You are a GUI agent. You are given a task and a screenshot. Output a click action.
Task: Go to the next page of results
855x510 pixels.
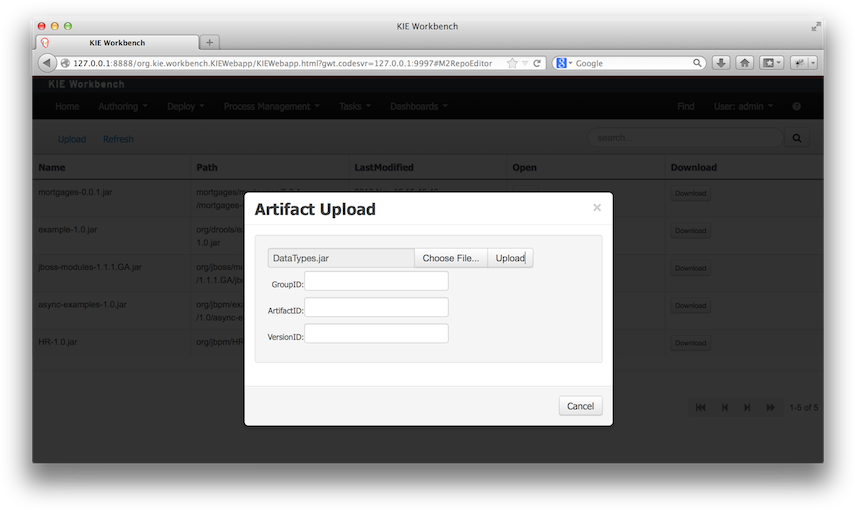click(747, 407)
